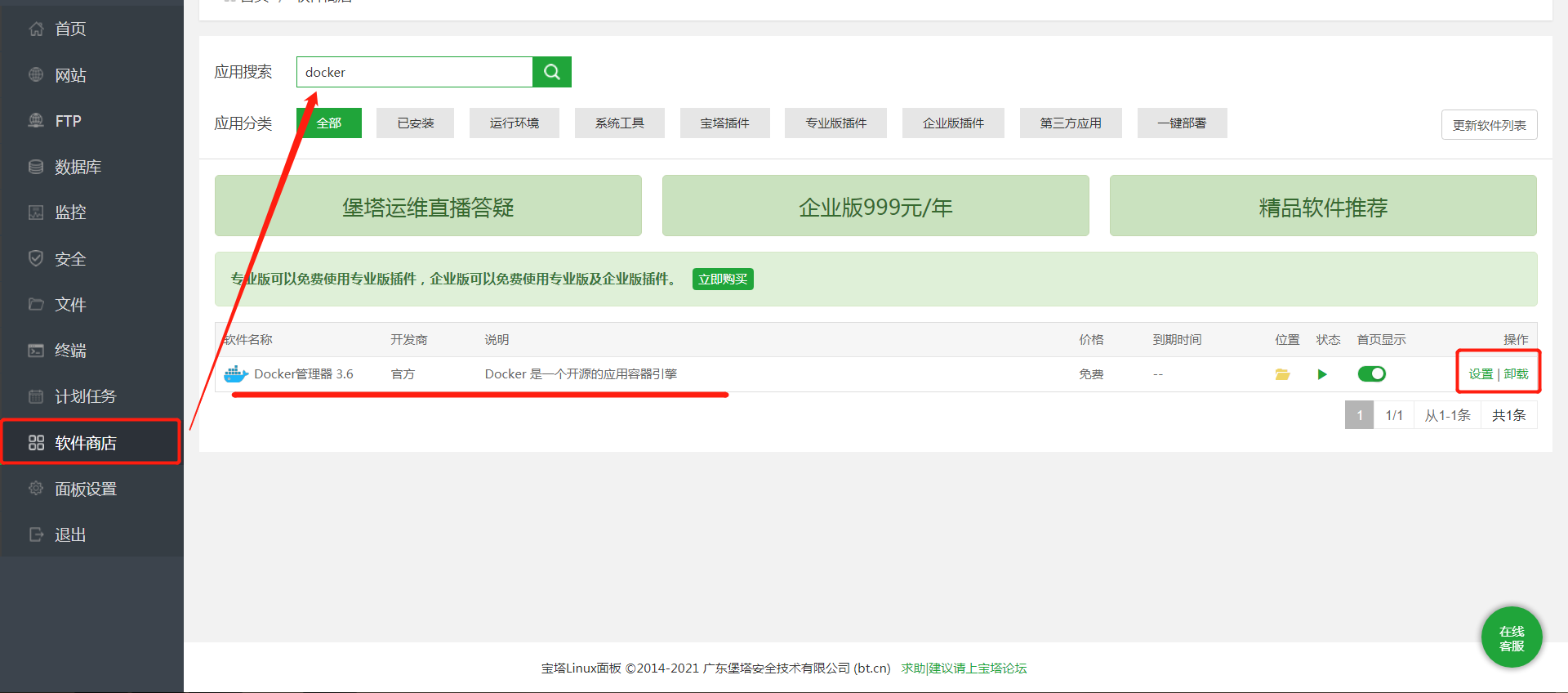Viewport: 1568px width, 693px height.
Task: Click the 立即购买 button
Action: click(723, 279)
